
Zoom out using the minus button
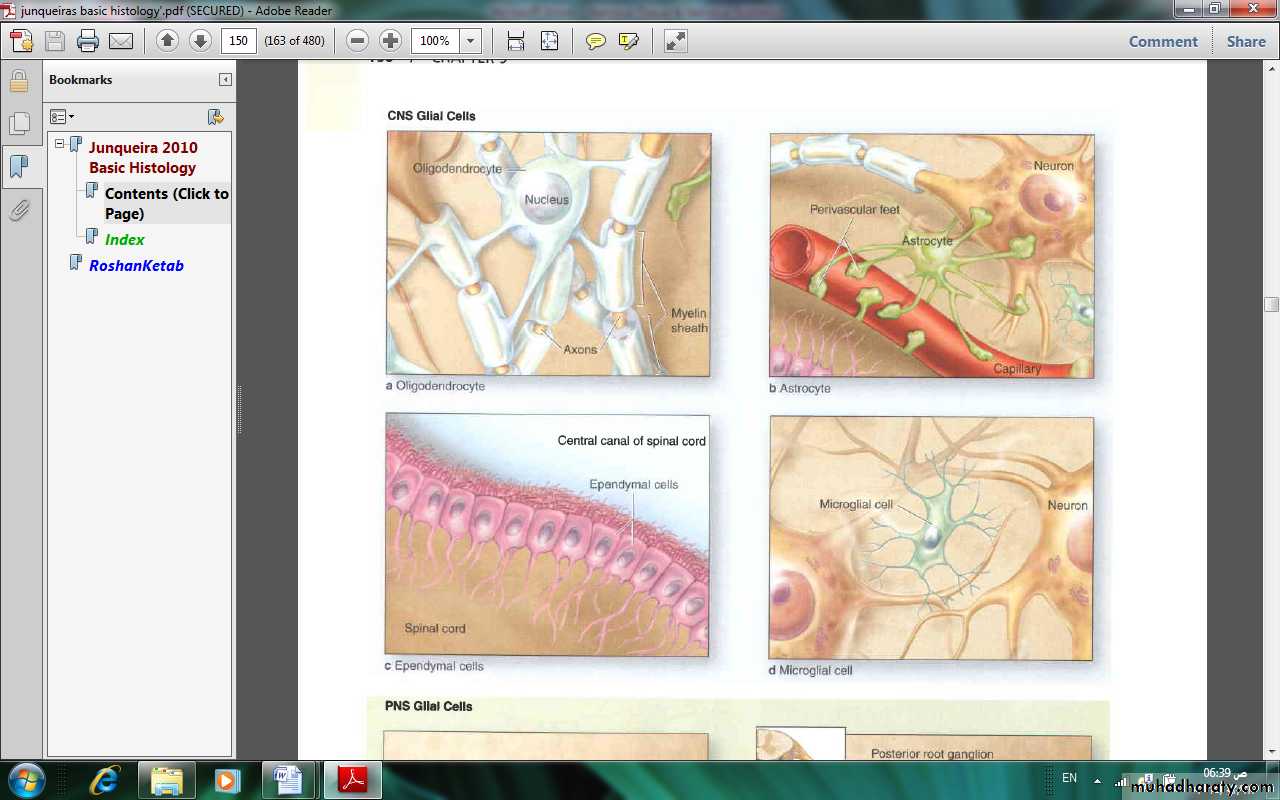click(357, 41)
